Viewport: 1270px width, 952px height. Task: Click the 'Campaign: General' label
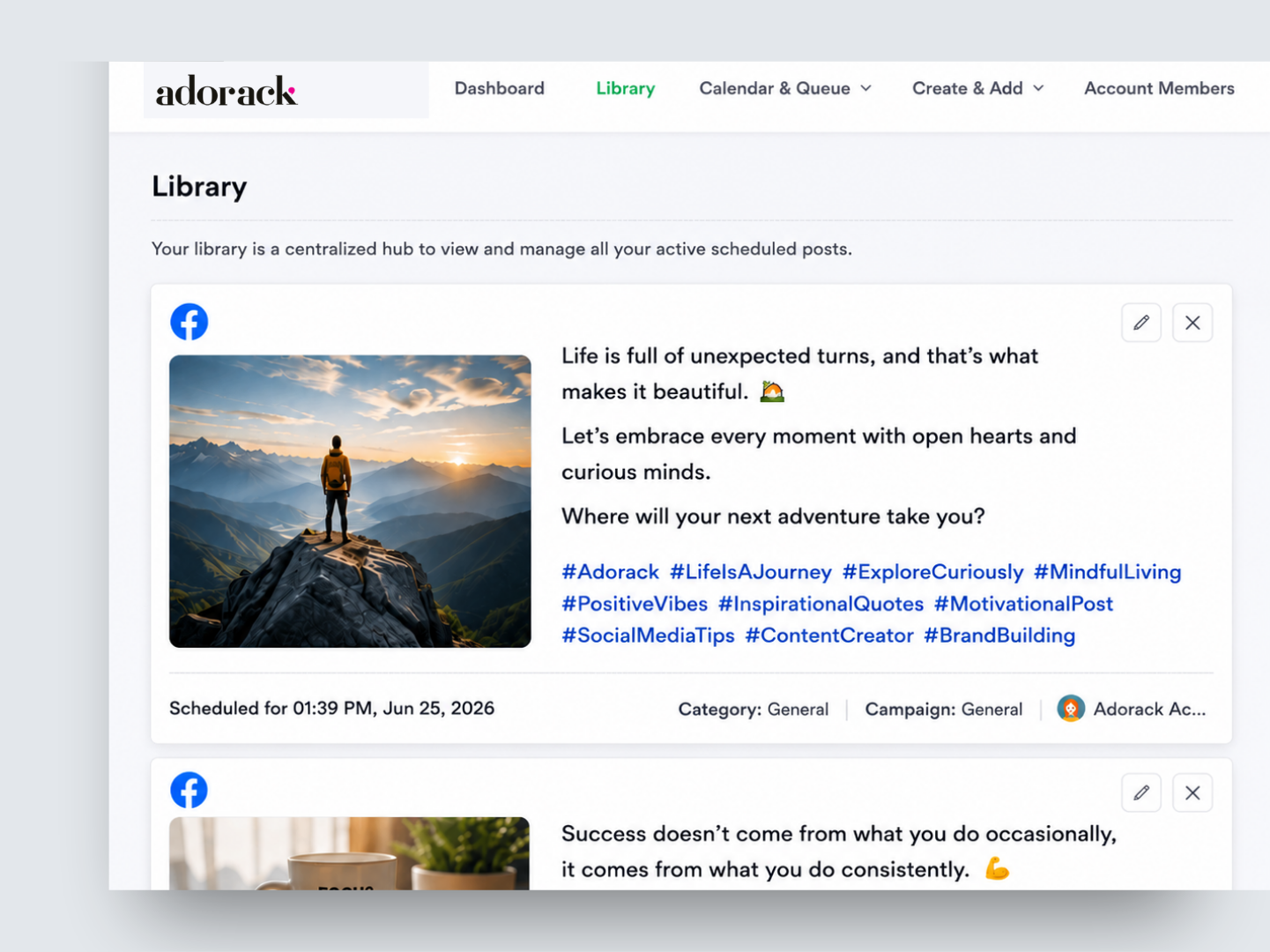943,710
